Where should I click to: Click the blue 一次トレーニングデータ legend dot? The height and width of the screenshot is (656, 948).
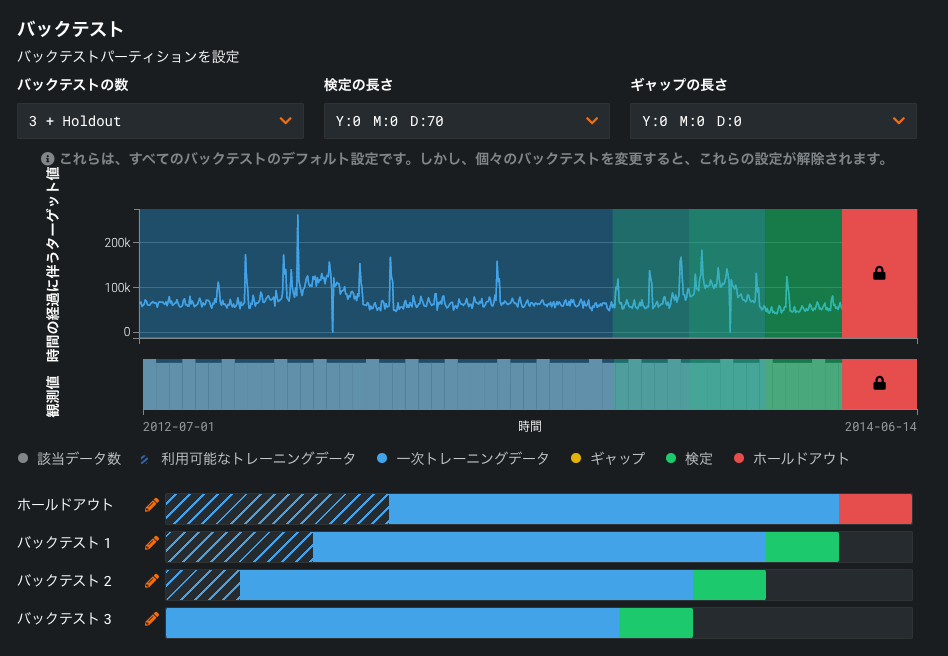(x=382, y=459)
